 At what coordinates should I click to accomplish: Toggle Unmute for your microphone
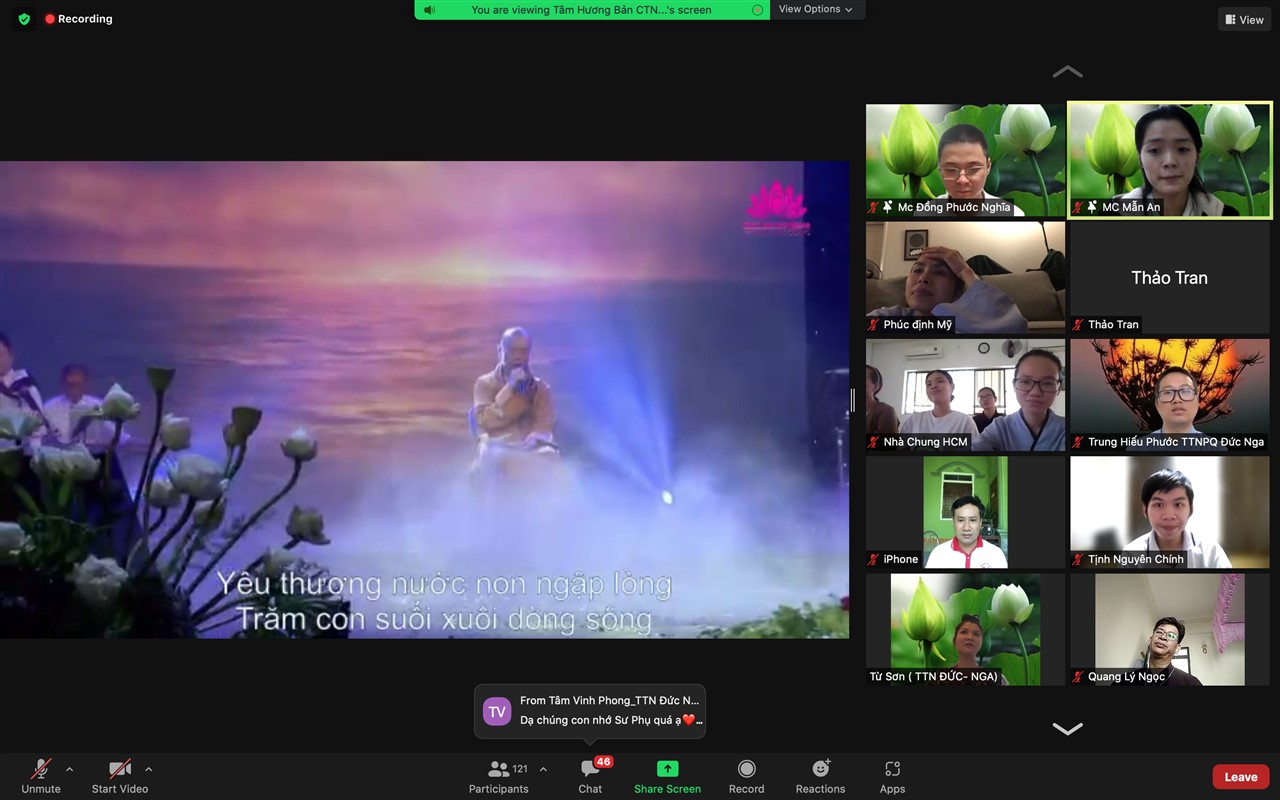(41, 776)
